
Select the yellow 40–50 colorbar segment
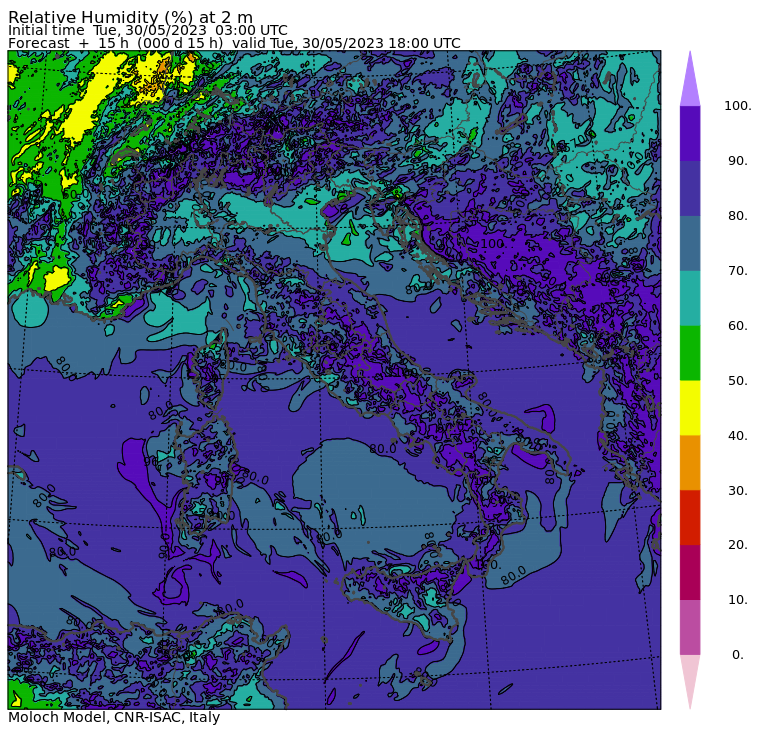[x=690, y=408]
